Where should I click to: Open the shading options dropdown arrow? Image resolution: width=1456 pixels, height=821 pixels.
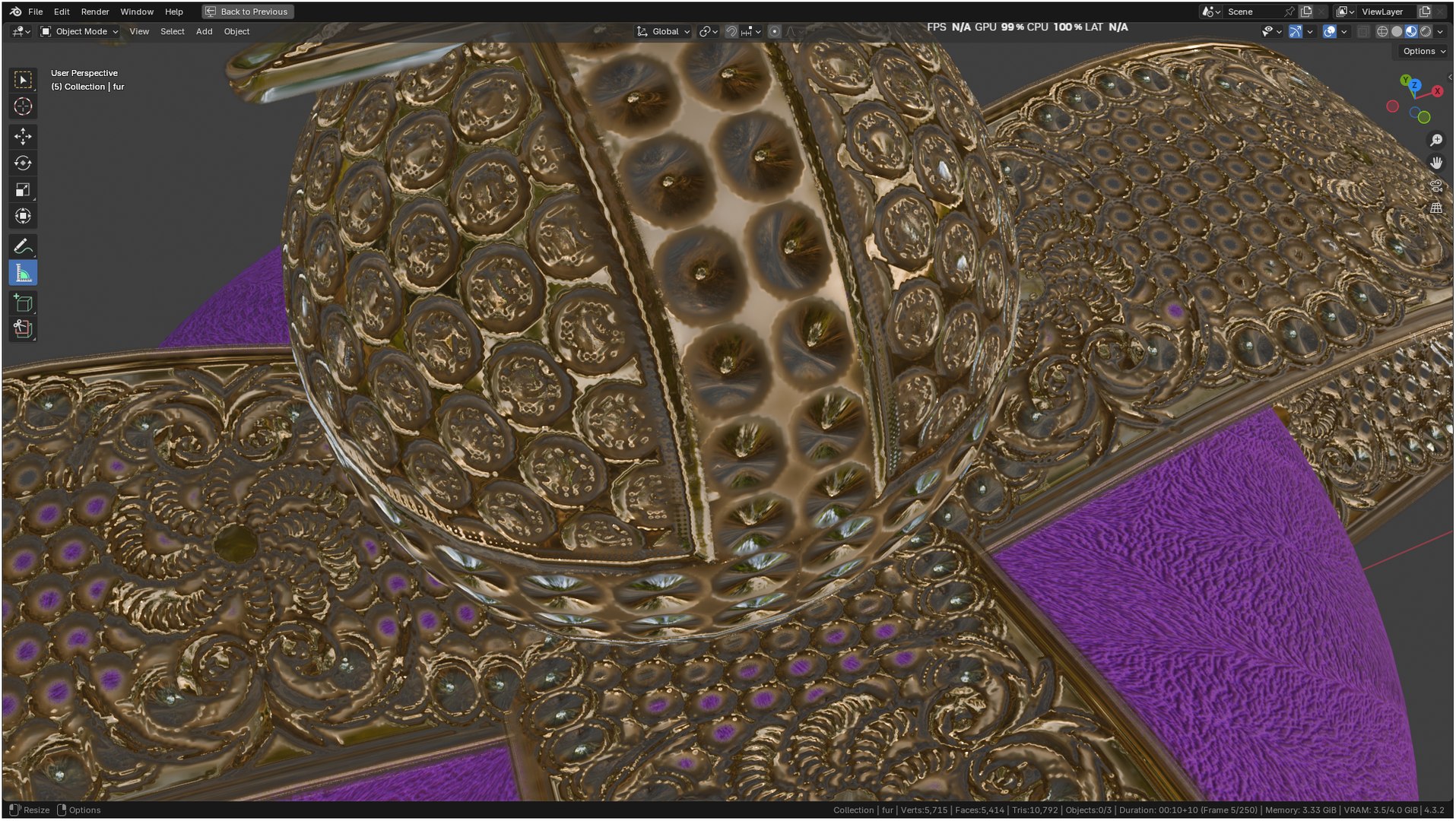(x=1440, y=31)
